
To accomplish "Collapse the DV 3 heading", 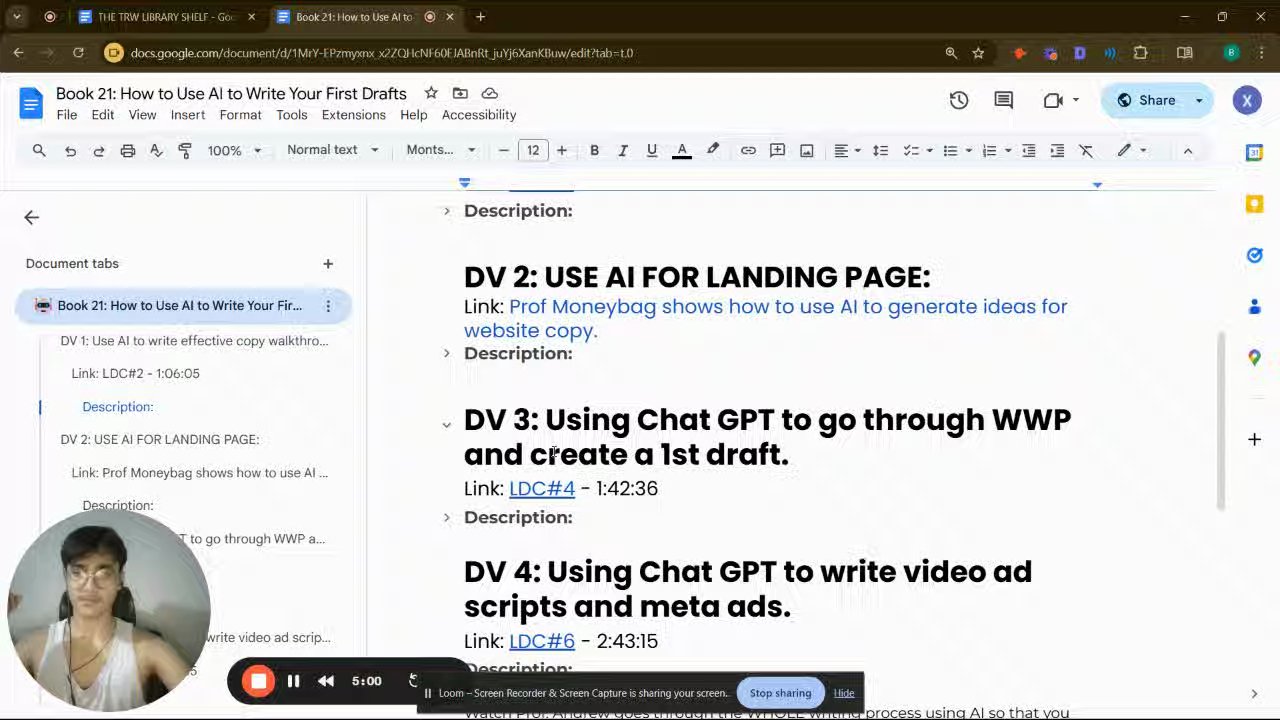I will click(x=447, y=425).
